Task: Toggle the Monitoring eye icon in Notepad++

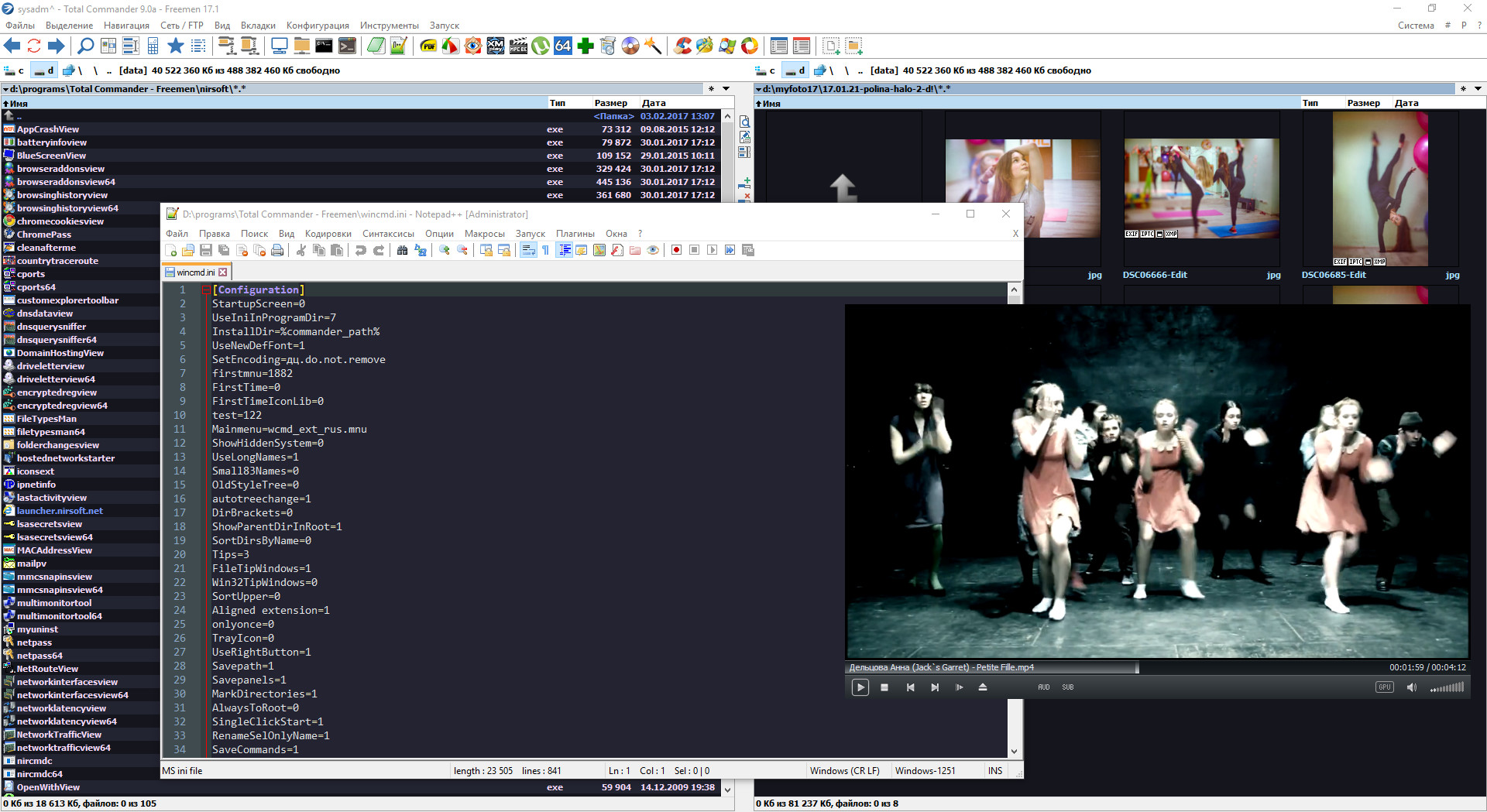Action: point(653,250)
